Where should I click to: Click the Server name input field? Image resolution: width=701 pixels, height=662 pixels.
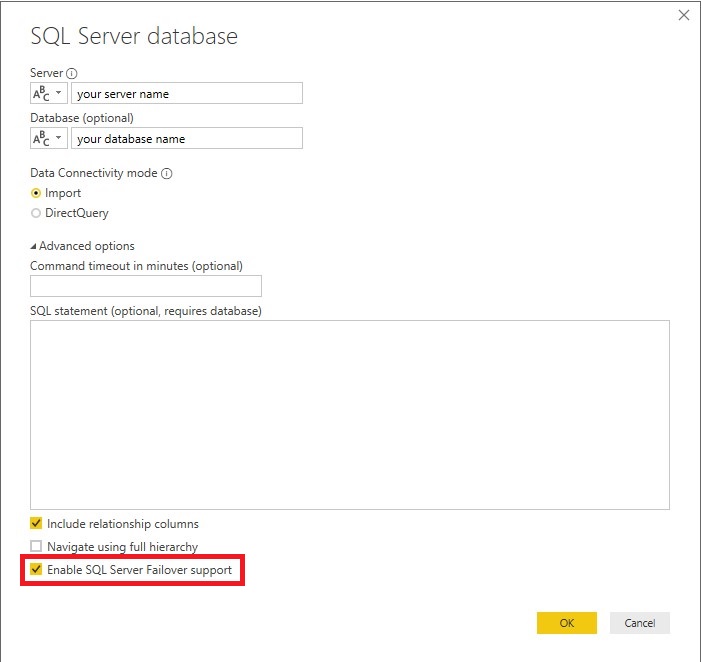187,93
